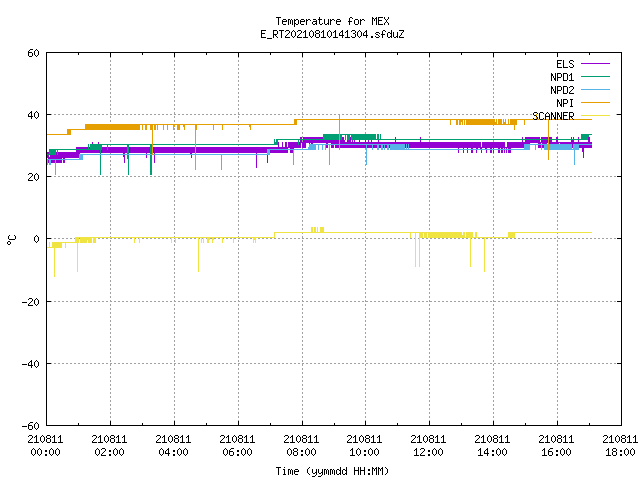Click the x-axis tick label 08:00
The height and width of the screenshot is (480, 640).
click(301, 452)
